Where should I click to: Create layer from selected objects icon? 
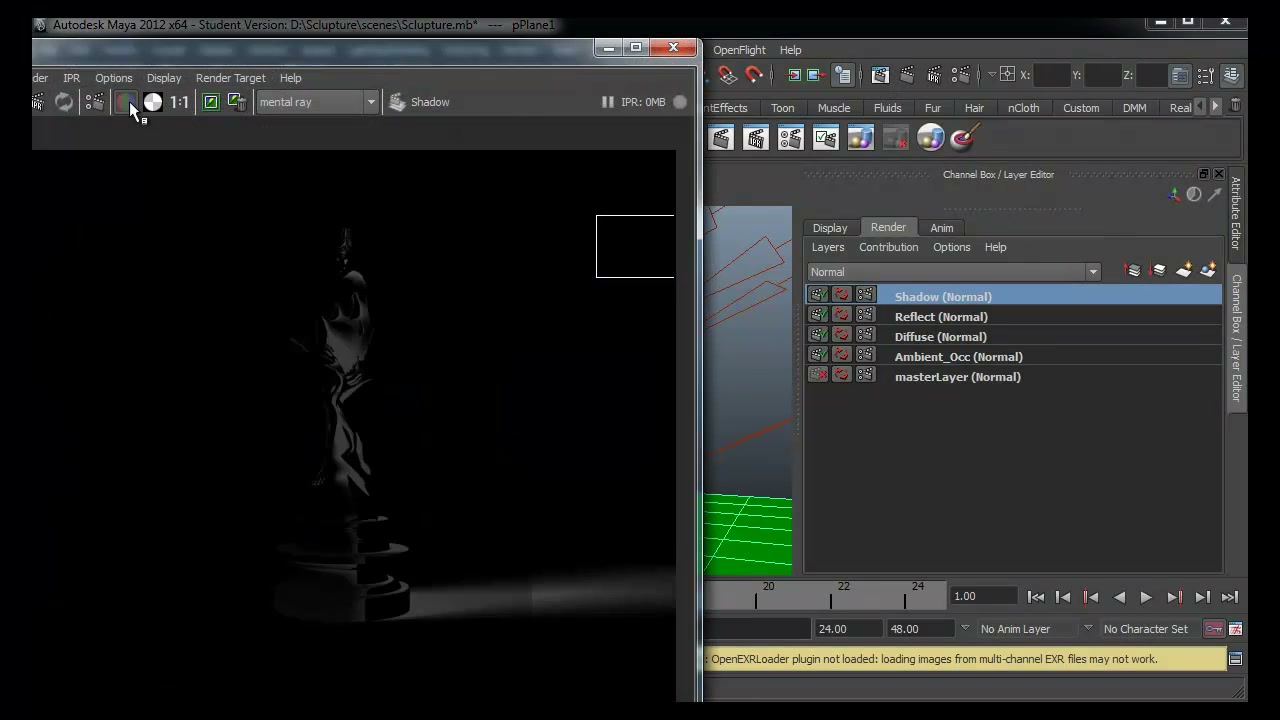pyautogui.click(x=1208, y=270)
